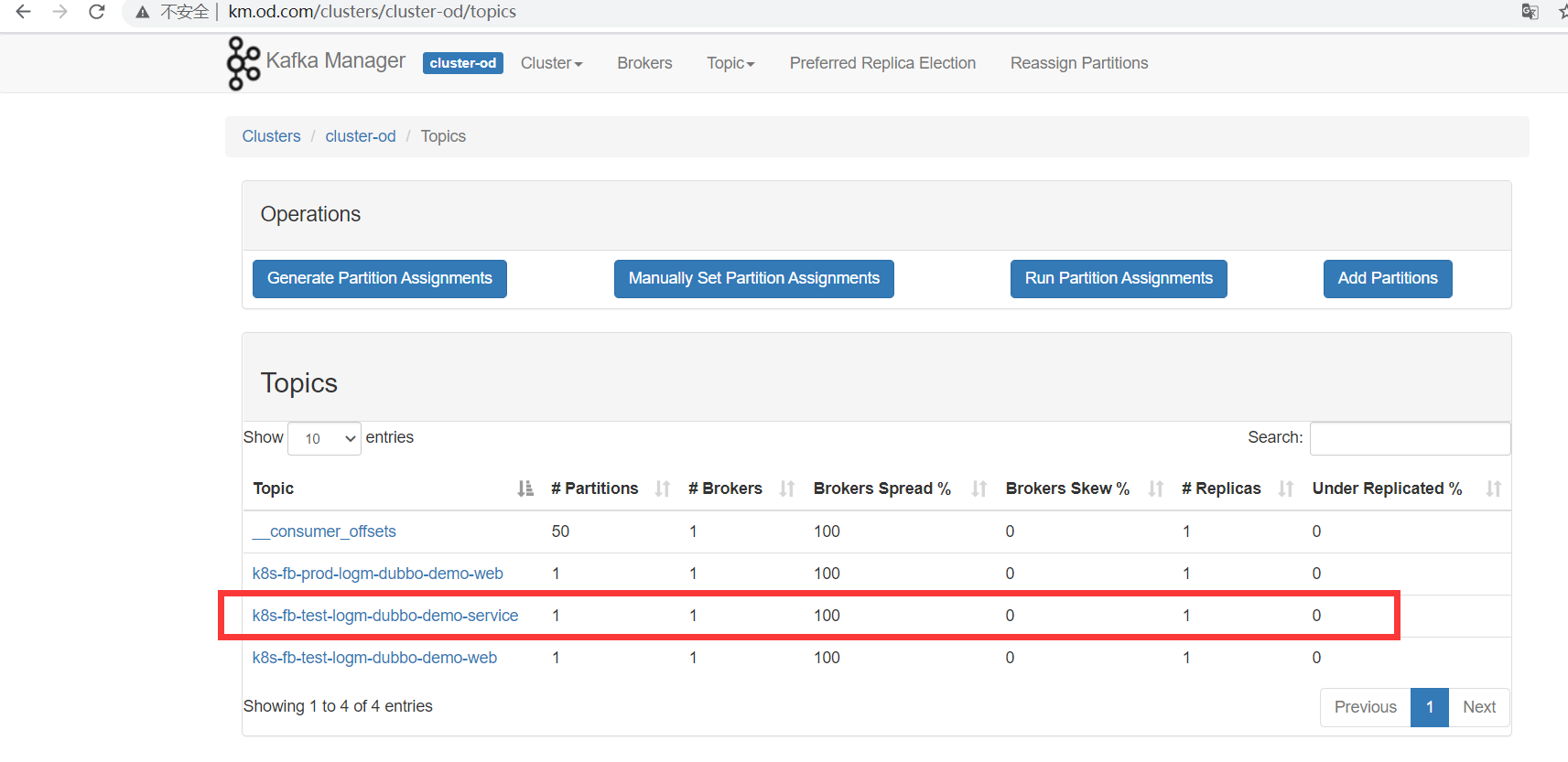Image resolution: width=1568 pixels, height=762 pixels.
Task: Click Run Partition Assignments button
Action: 1119,279
